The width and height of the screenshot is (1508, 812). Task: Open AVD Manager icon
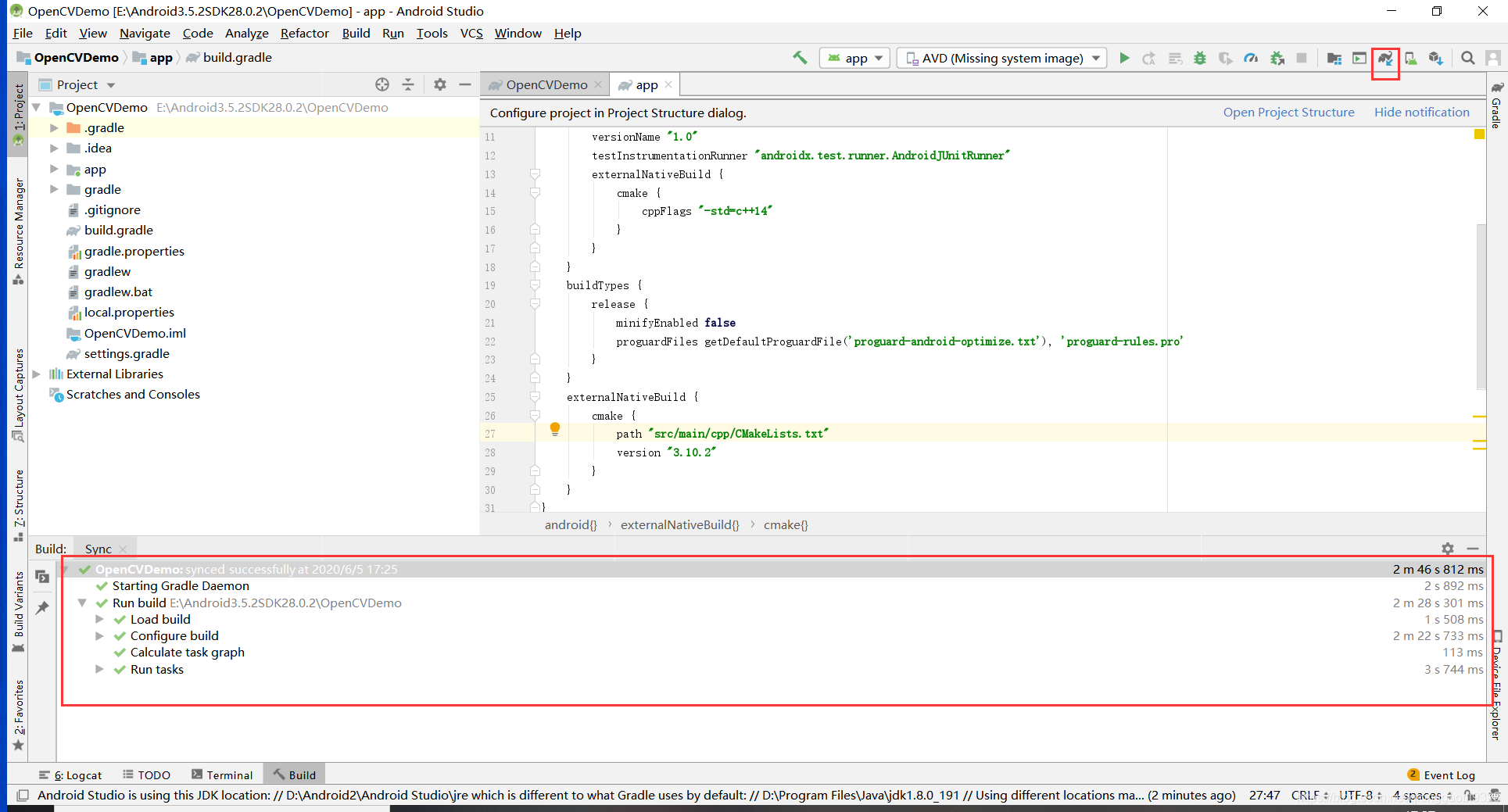click(1410, 58)
